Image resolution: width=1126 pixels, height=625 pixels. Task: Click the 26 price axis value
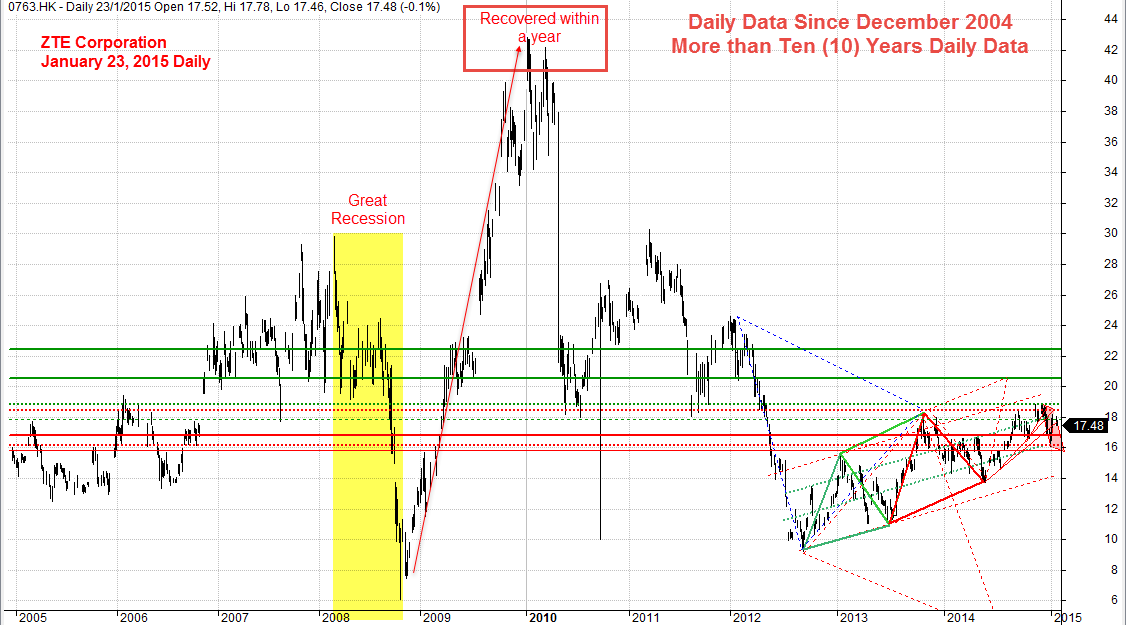(1111, 295)
